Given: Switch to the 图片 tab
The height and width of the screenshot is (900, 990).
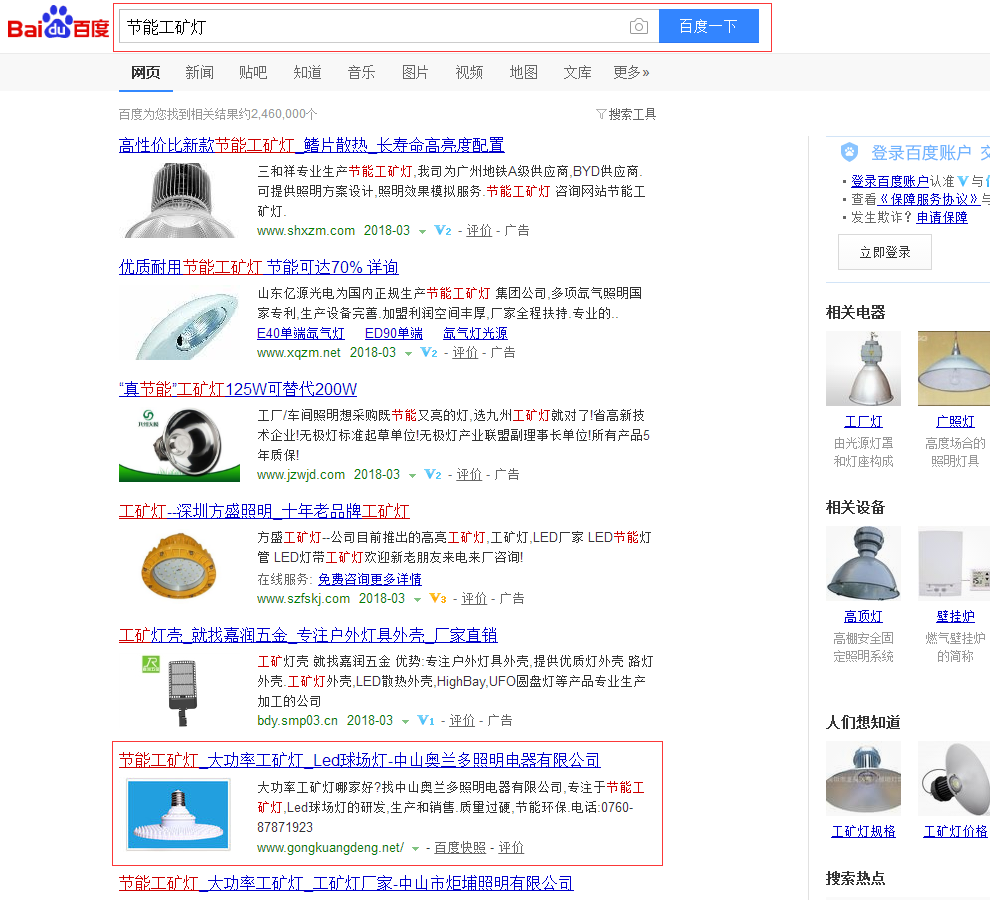Looking at the screenshot, I should [415, 72].
